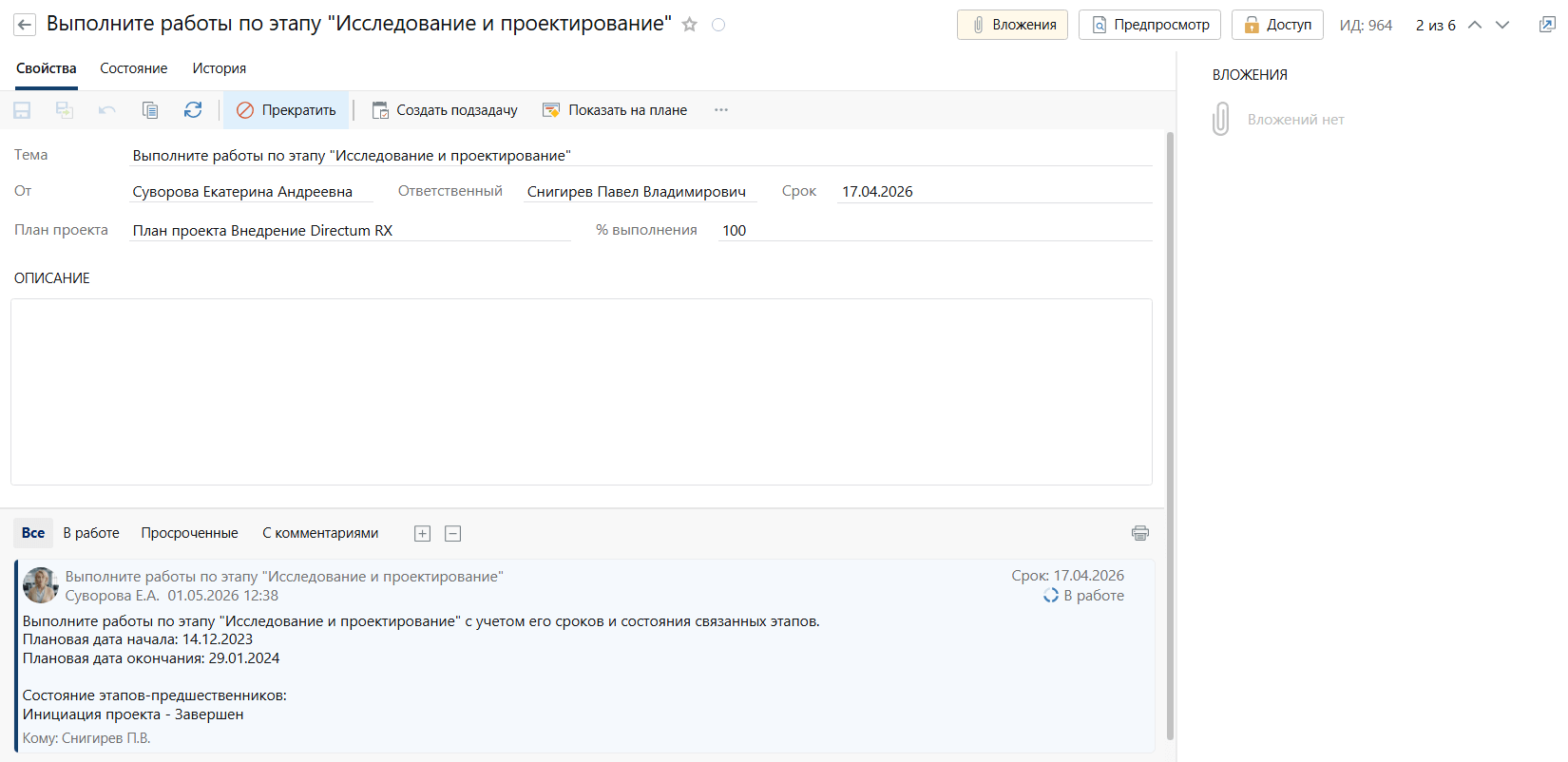Click the copy icon in toolbar

[x=150, y=110]
